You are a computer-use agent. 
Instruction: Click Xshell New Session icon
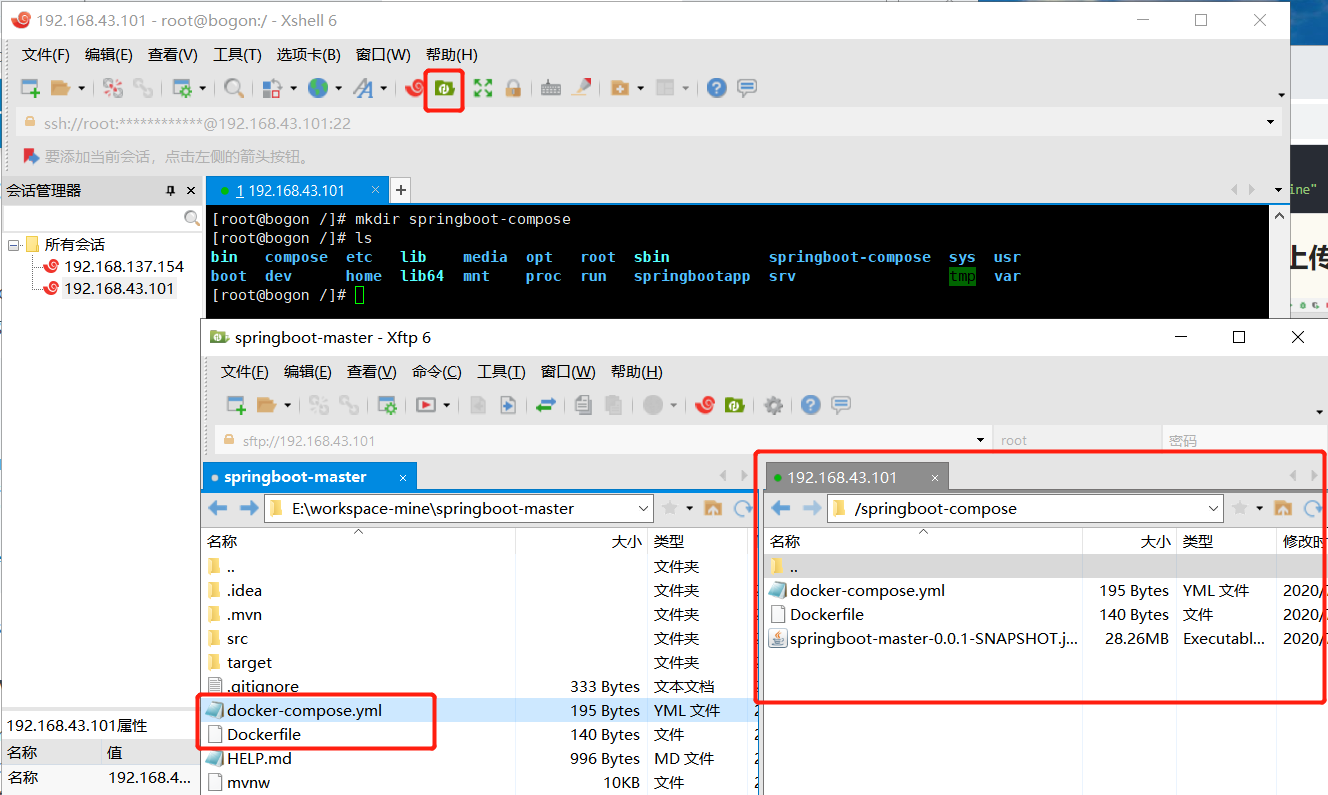pyautogui.click(x=31, y=88)
